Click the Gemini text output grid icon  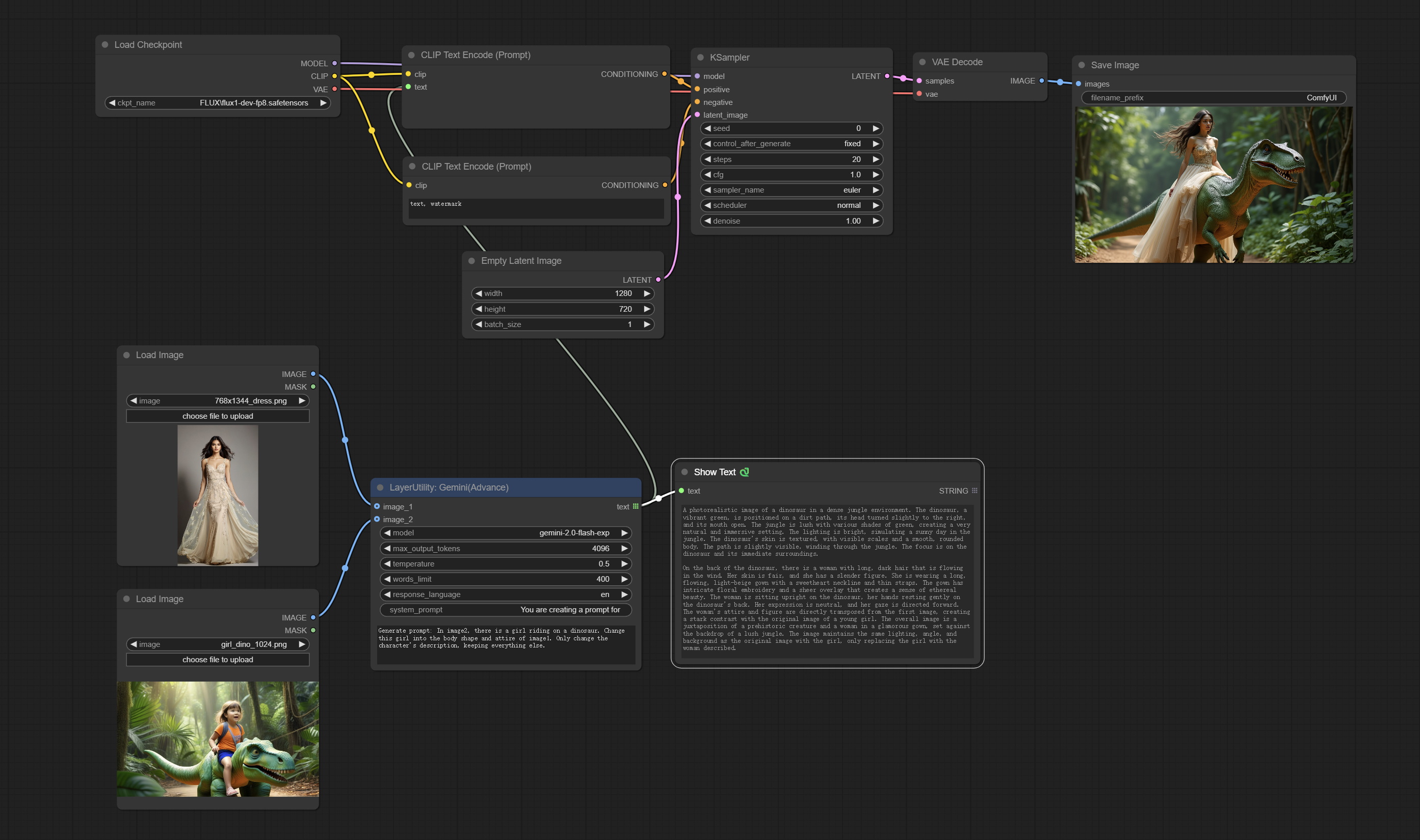(x=635, y=507)
